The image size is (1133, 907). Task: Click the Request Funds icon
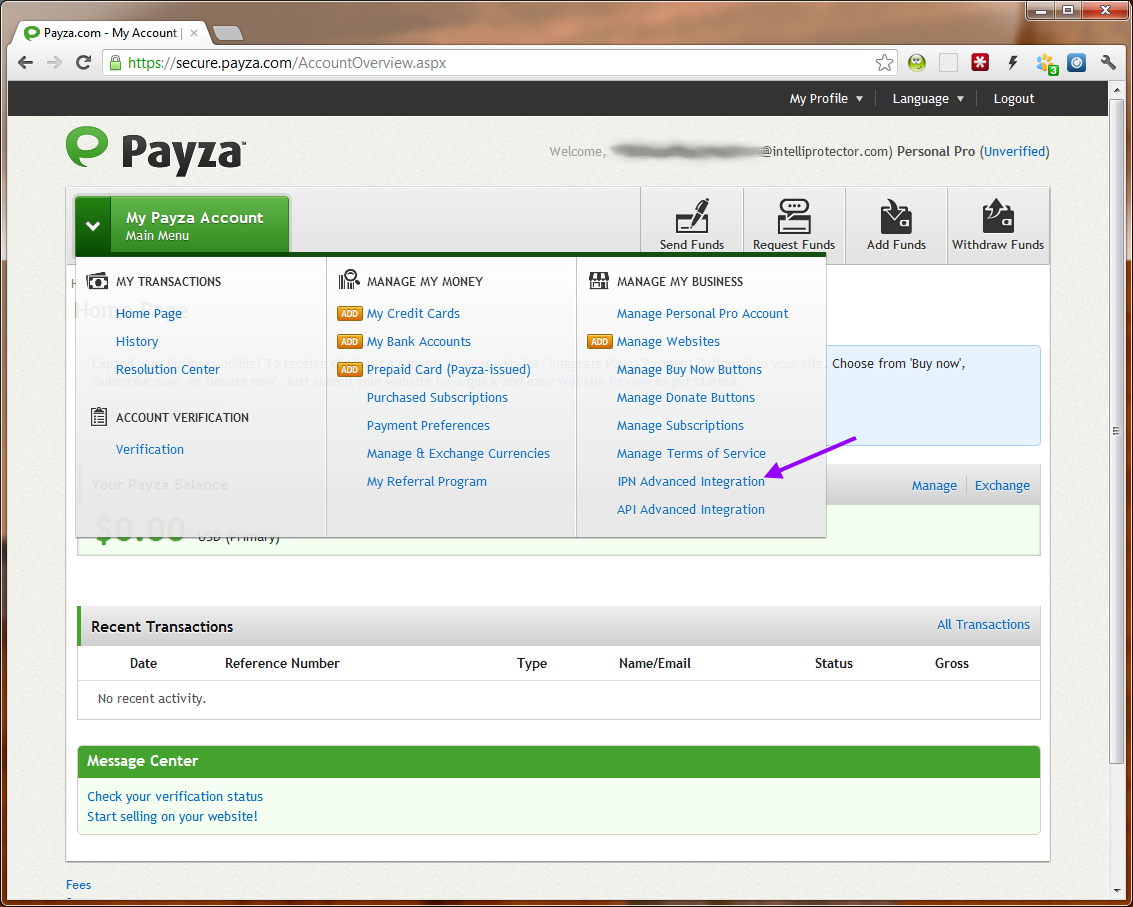point(793,215)
